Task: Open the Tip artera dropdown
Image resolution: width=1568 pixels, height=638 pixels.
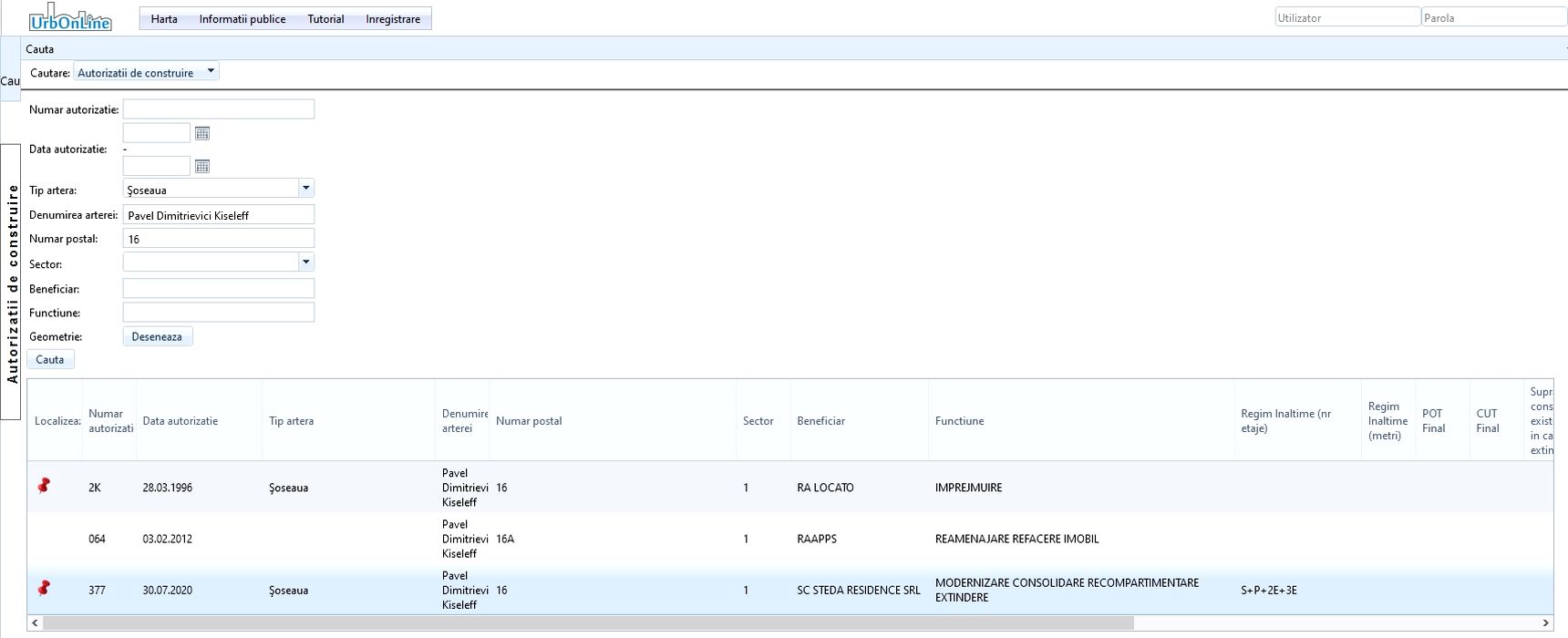Action: (305, 189)
